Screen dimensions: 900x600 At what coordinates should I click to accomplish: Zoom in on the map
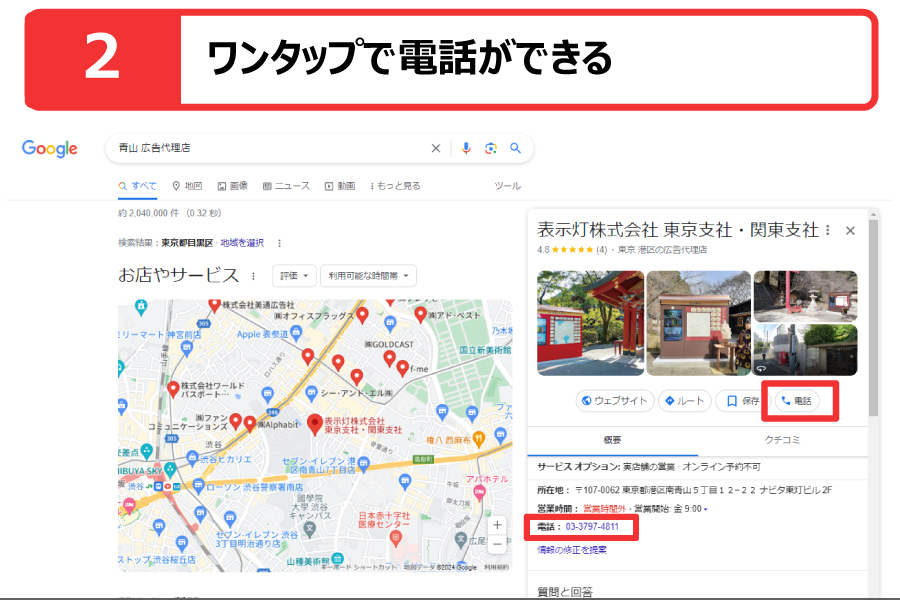497,525
